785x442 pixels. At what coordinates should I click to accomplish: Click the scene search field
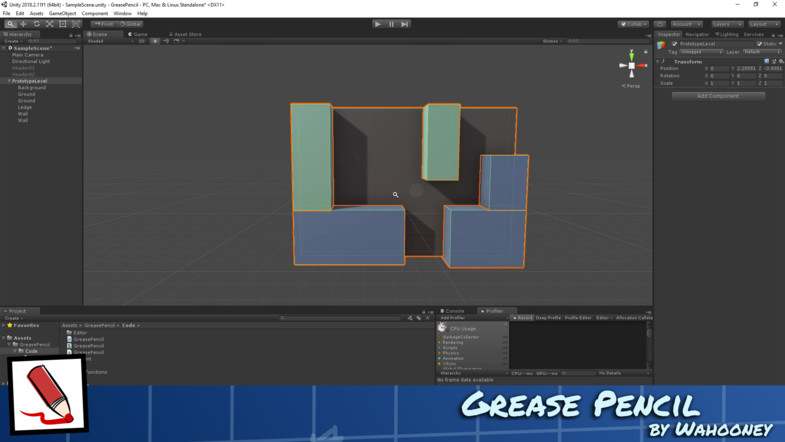[x=607, y=41]
